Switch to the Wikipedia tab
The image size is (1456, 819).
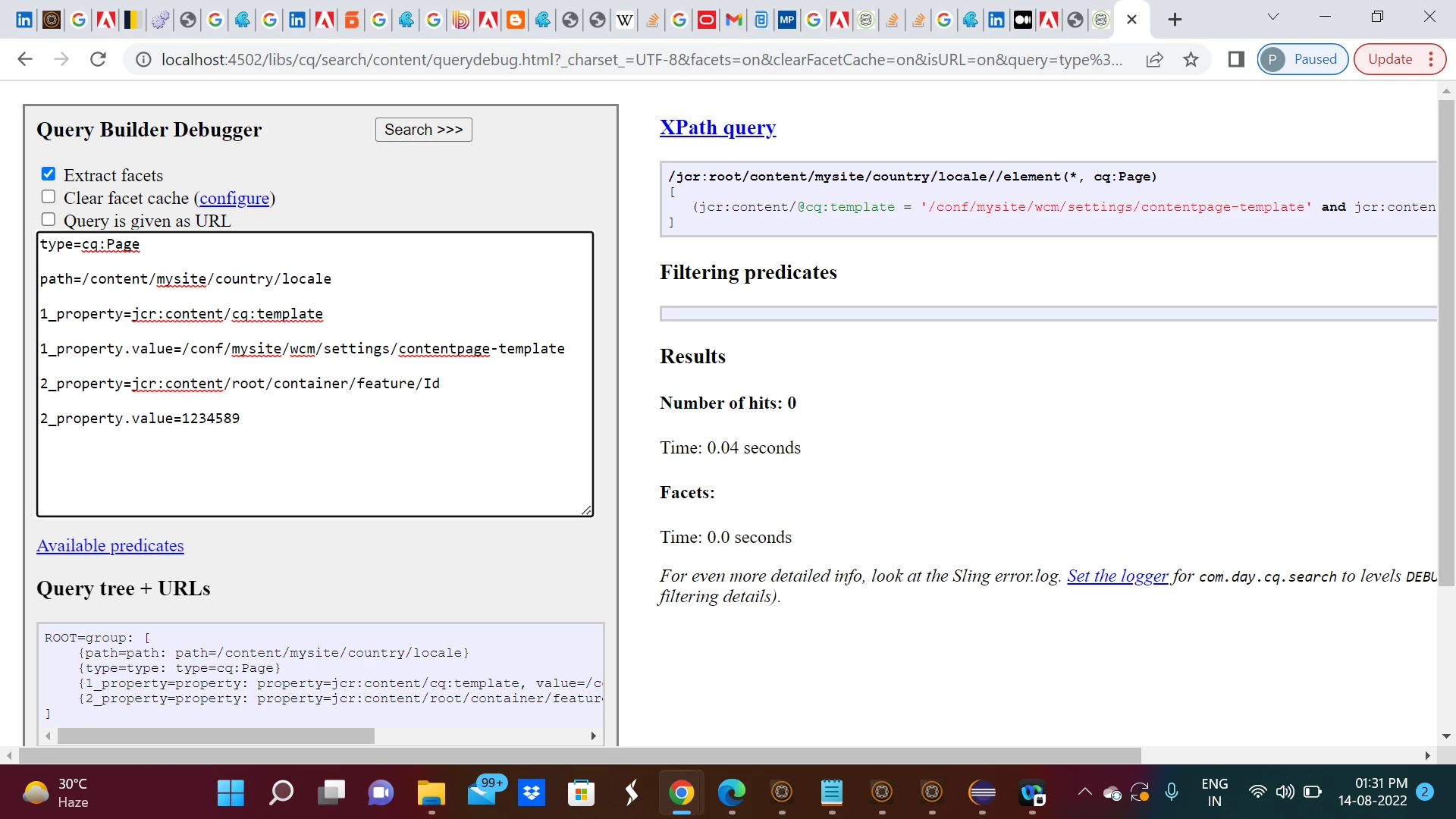[625, 20]
